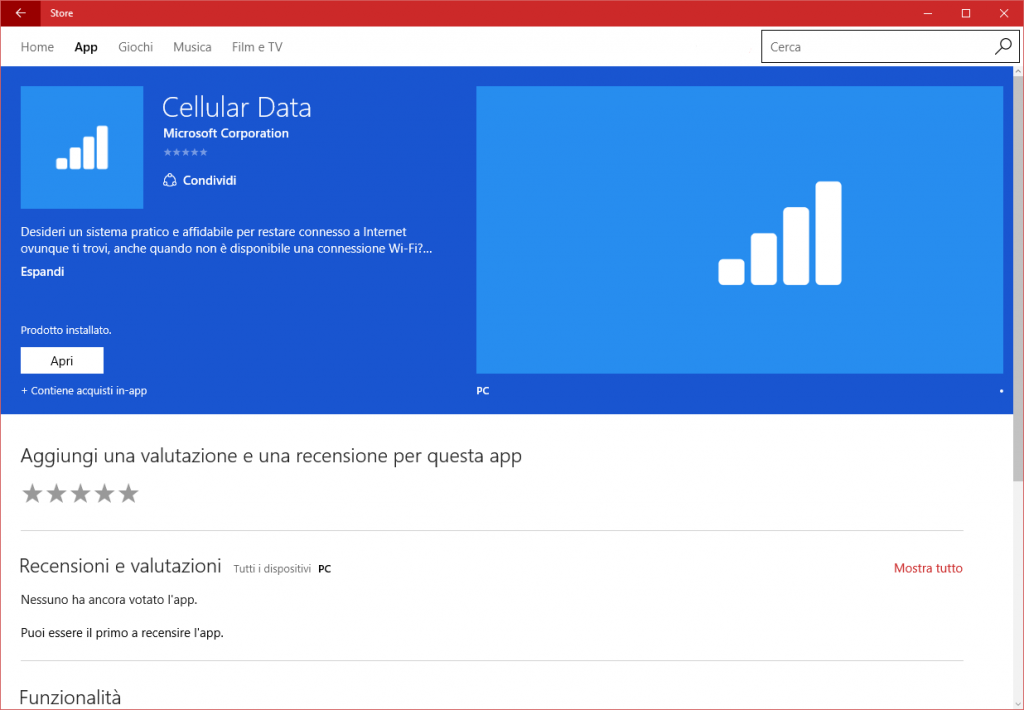Click the Apri button
Screen dimensions: 1024x710
pyautogui.click(x=62, y=361)
